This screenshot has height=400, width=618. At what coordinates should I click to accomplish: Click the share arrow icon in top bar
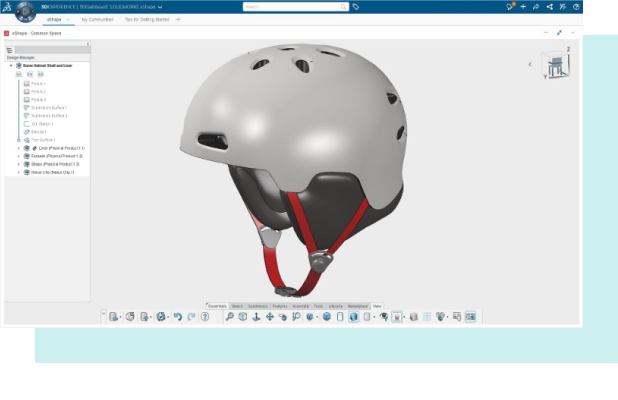[536, 7]
